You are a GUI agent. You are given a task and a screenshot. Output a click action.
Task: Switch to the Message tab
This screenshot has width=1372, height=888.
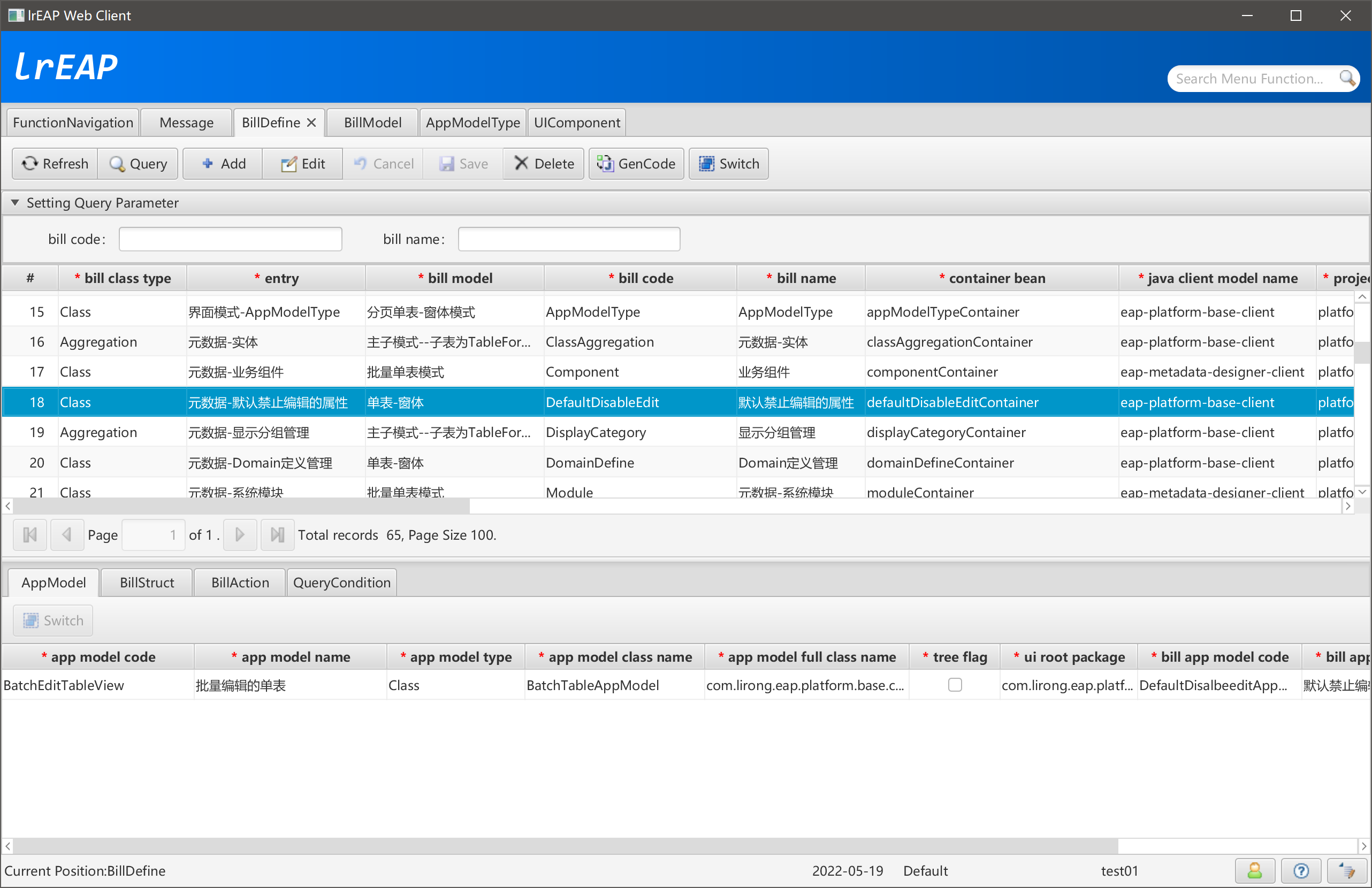coord(186,123)
